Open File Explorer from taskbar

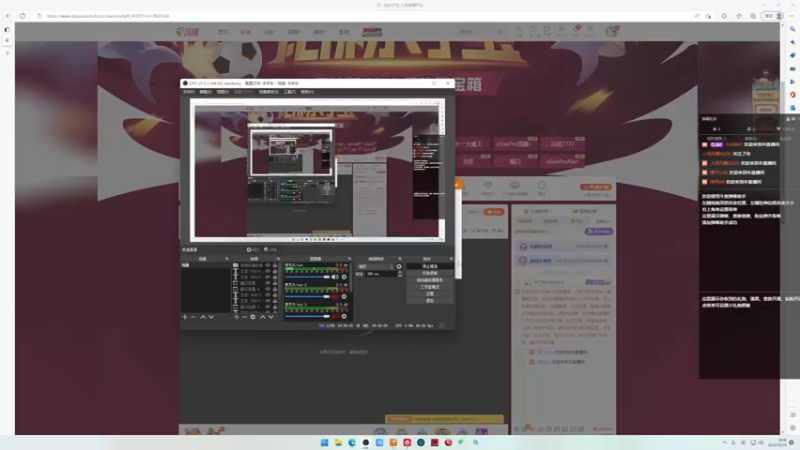click(338, 442)
